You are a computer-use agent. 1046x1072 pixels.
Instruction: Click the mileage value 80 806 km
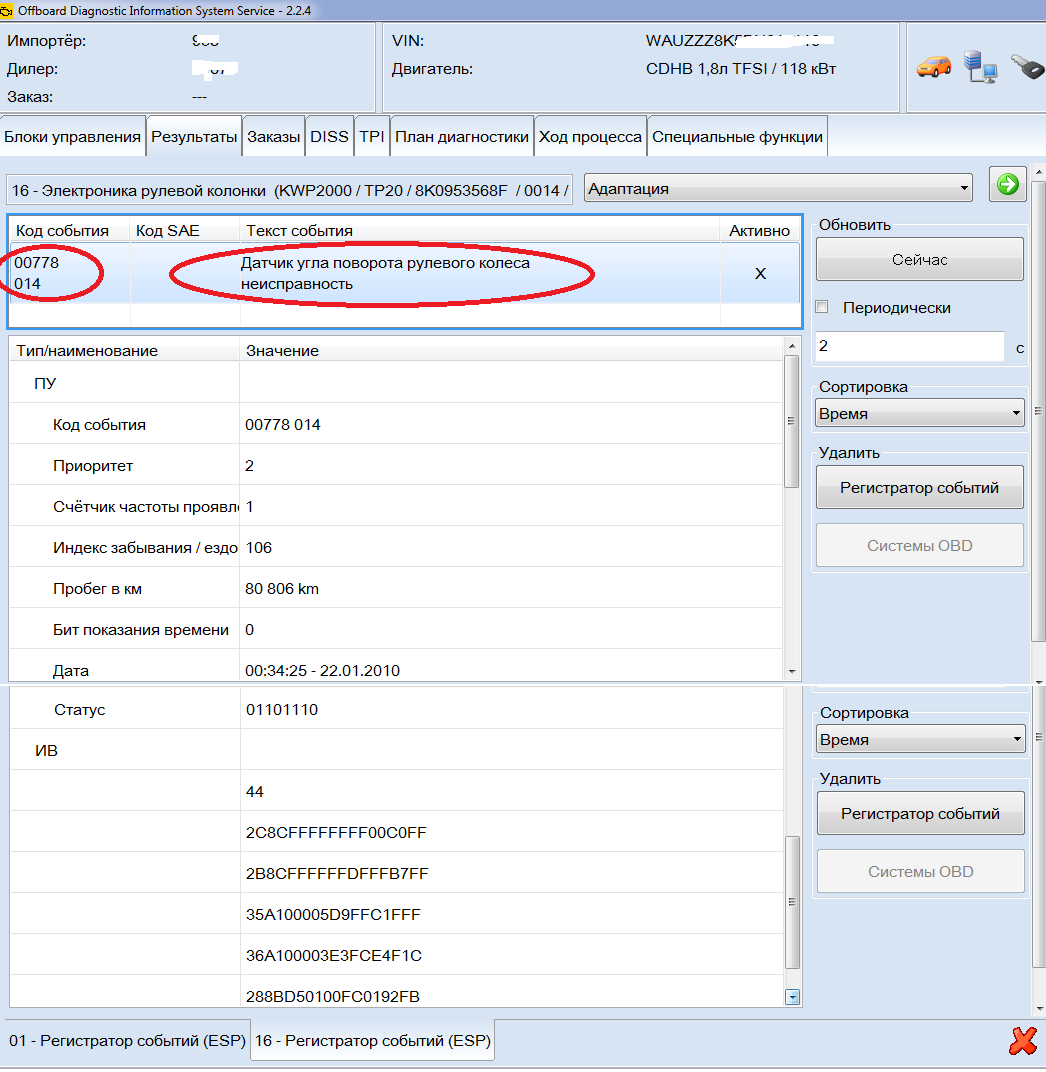tap(282, 589)
